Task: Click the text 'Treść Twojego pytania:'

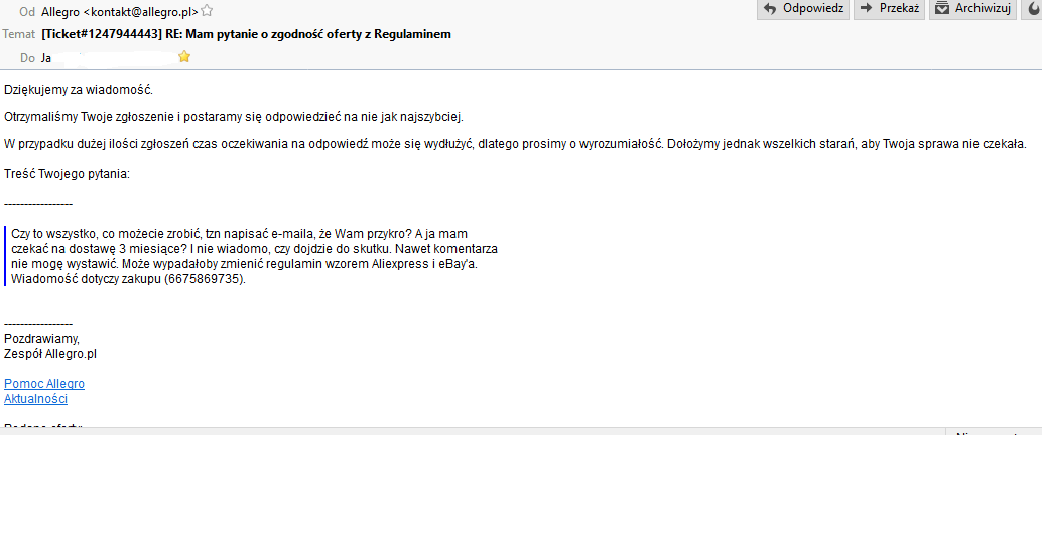Action: pos(67,174)
